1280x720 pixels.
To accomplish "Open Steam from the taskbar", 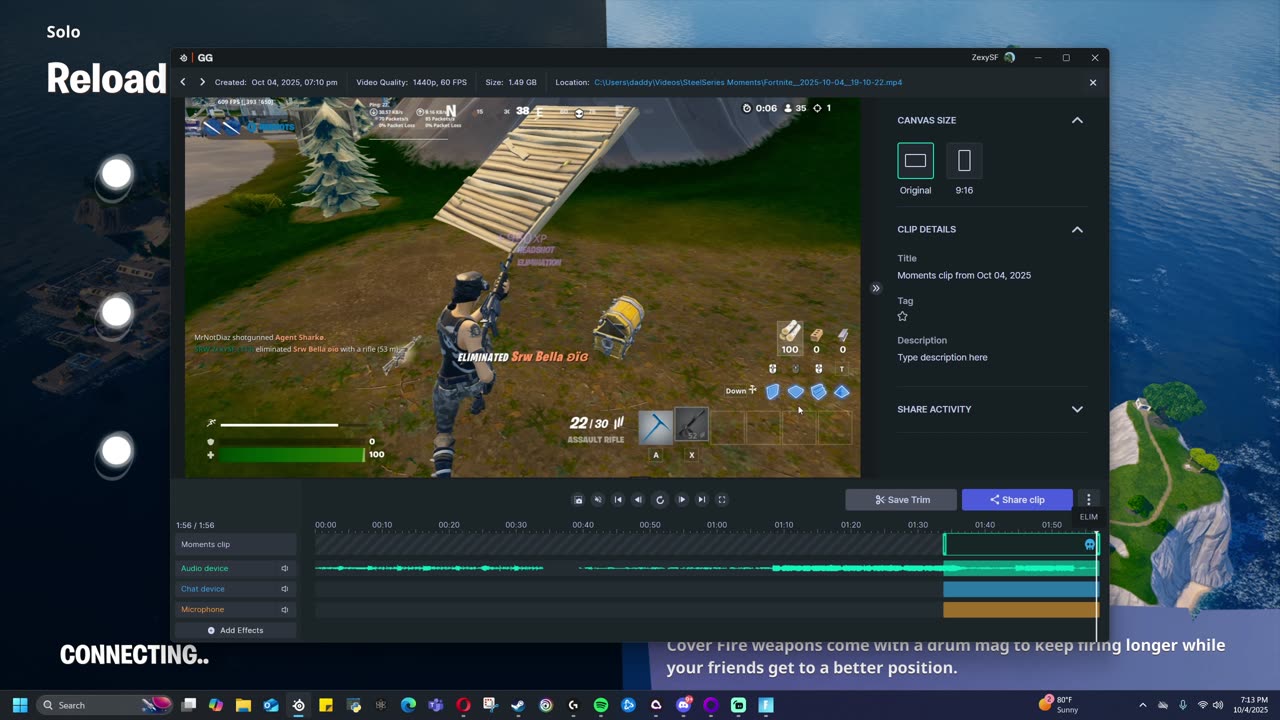I will click(x=518, y=705).
